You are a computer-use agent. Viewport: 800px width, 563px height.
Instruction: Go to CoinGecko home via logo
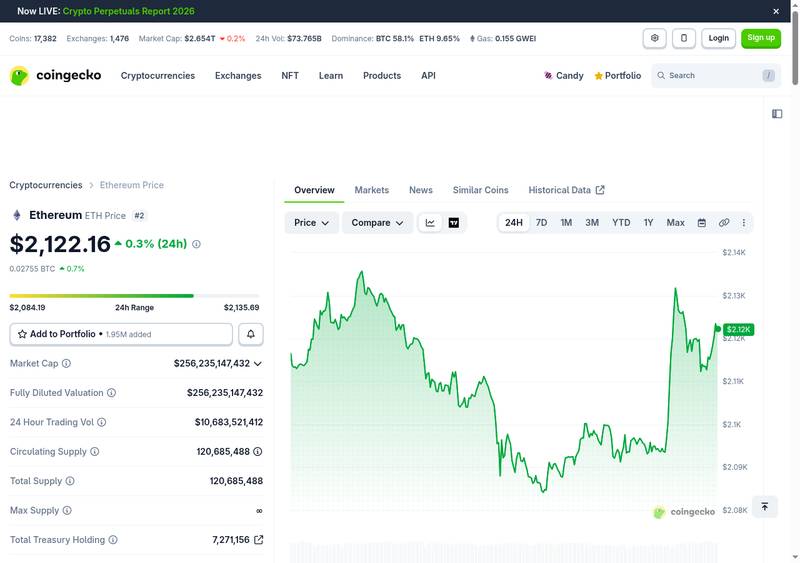[x=56, y=76]
